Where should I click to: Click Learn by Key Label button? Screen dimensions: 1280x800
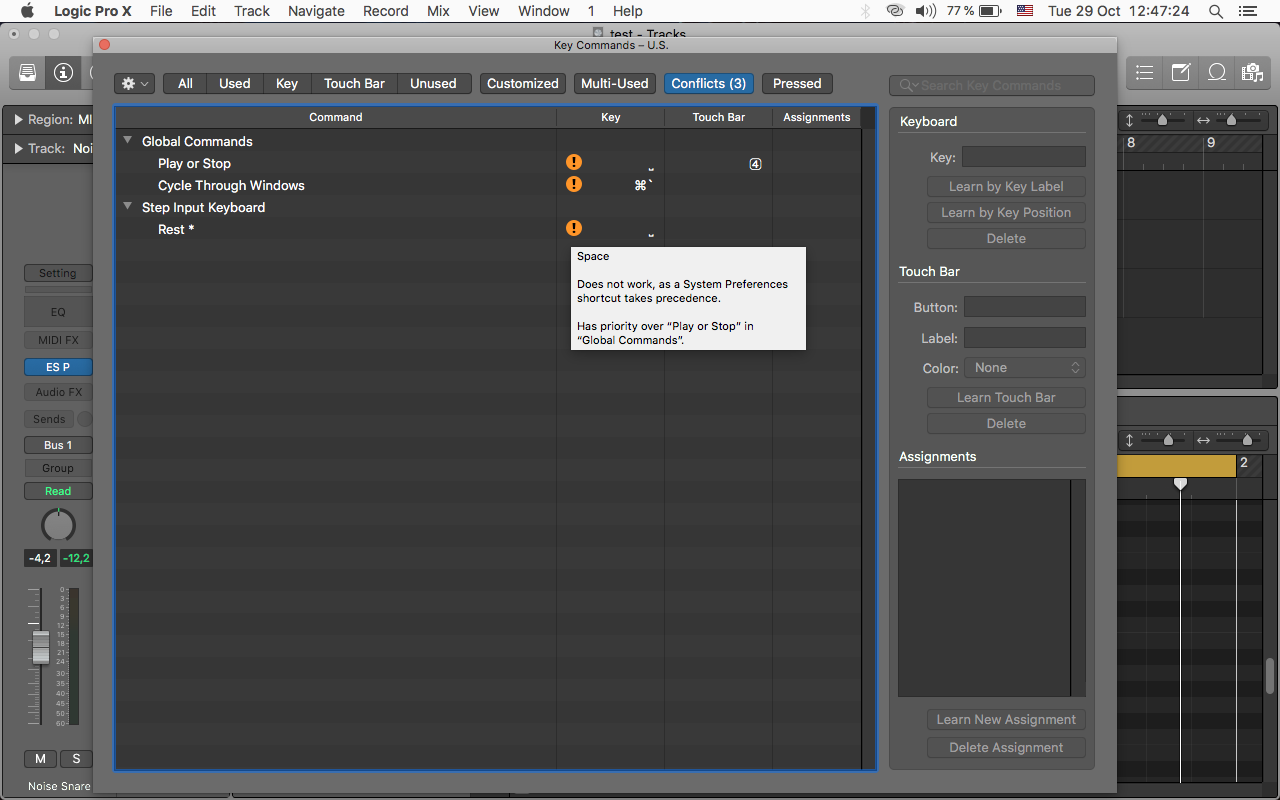point(1006,187)
